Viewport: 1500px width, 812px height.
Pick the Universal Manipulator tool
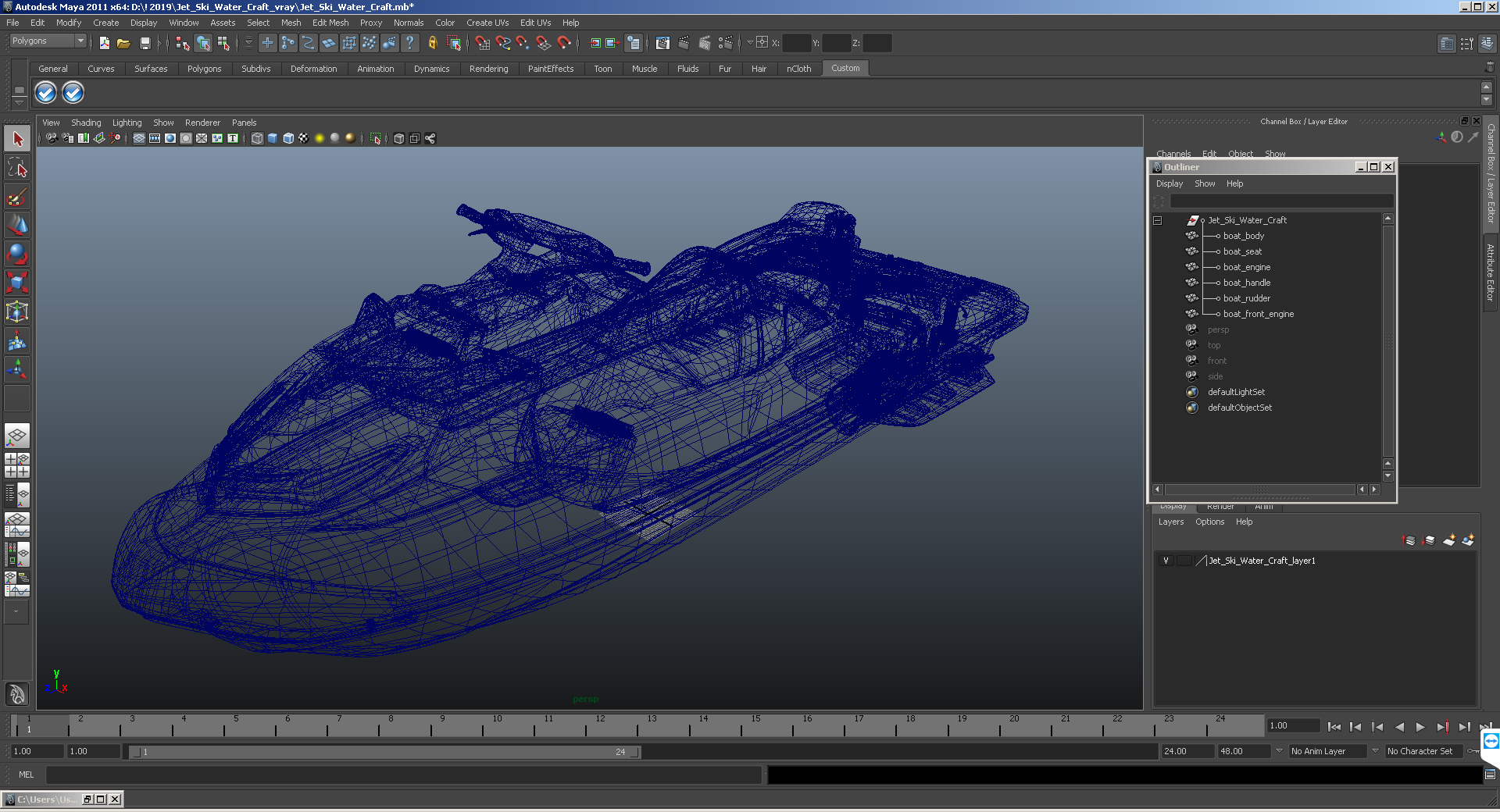pos(17,312)
